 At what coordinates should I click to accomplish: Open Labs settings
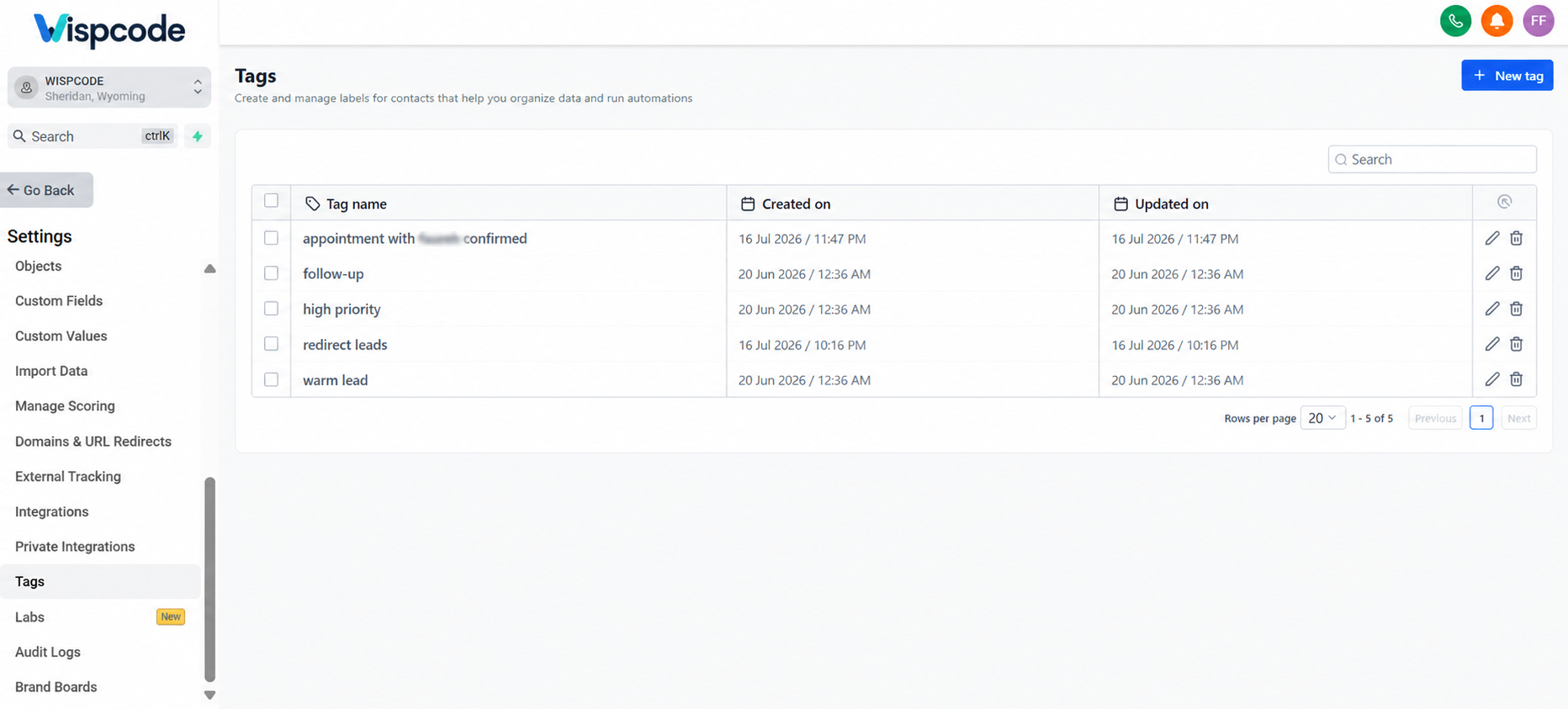pos(29,616)
